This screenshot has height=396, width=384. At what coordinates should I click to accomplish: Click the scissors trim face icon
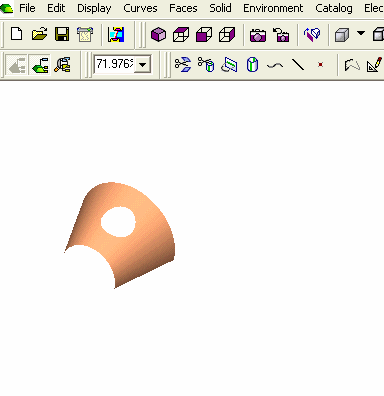[x=183, y=64]
